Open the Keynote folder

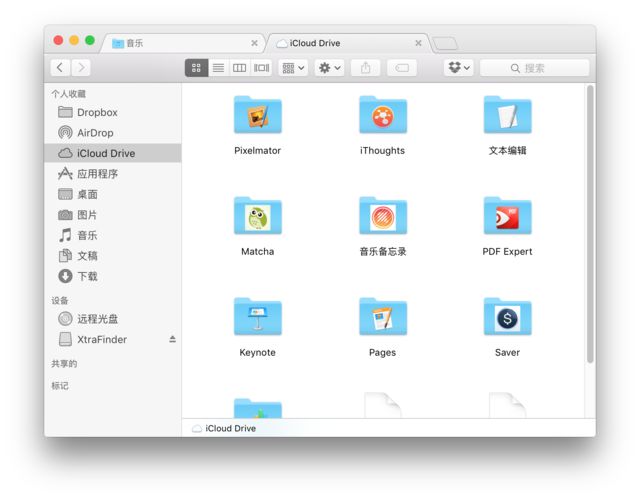[258, 317]
